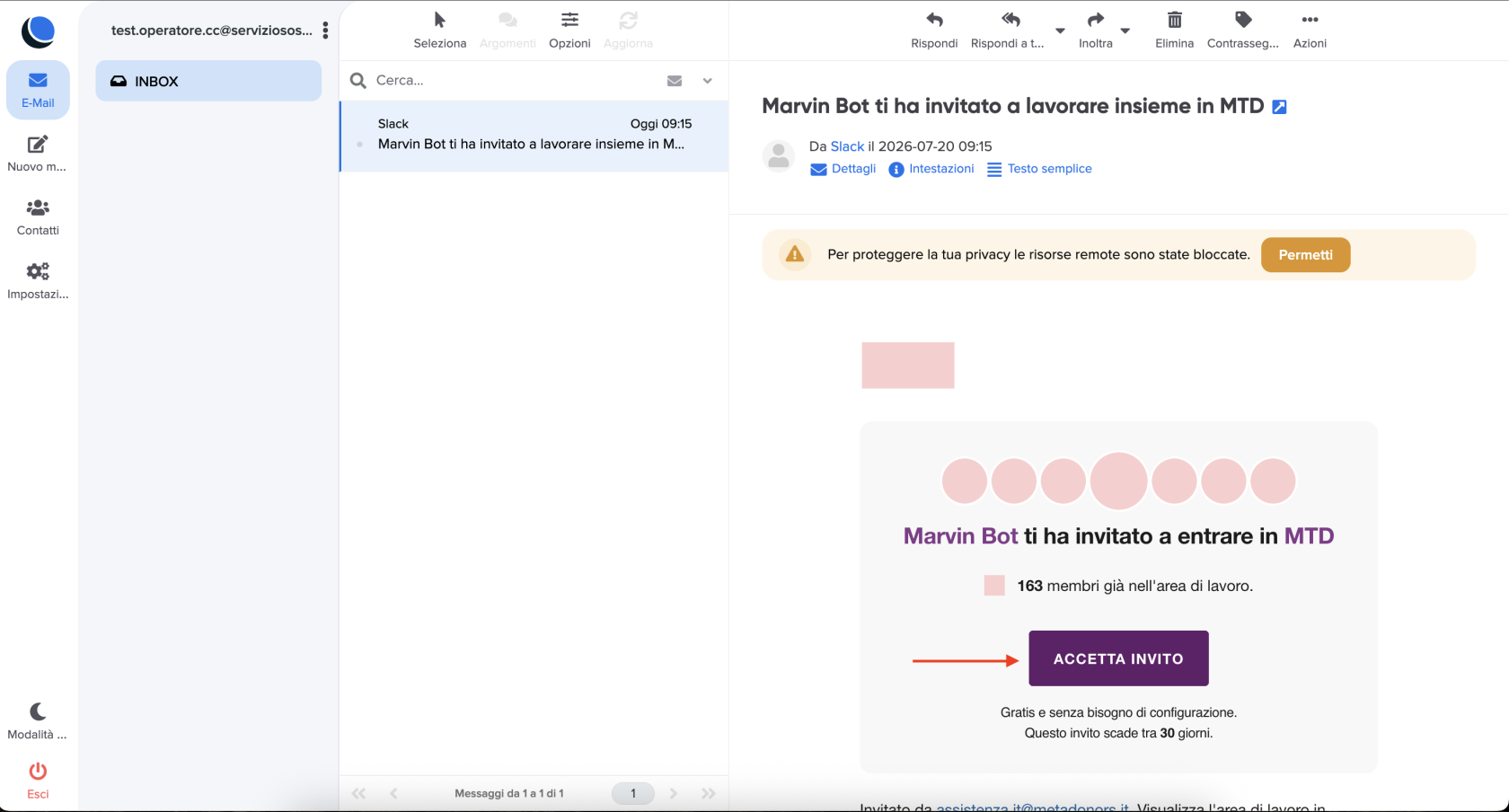This screenshot has width=1509, height=812.
Task: Log out with Esci power icon
Action: point(38,781)
